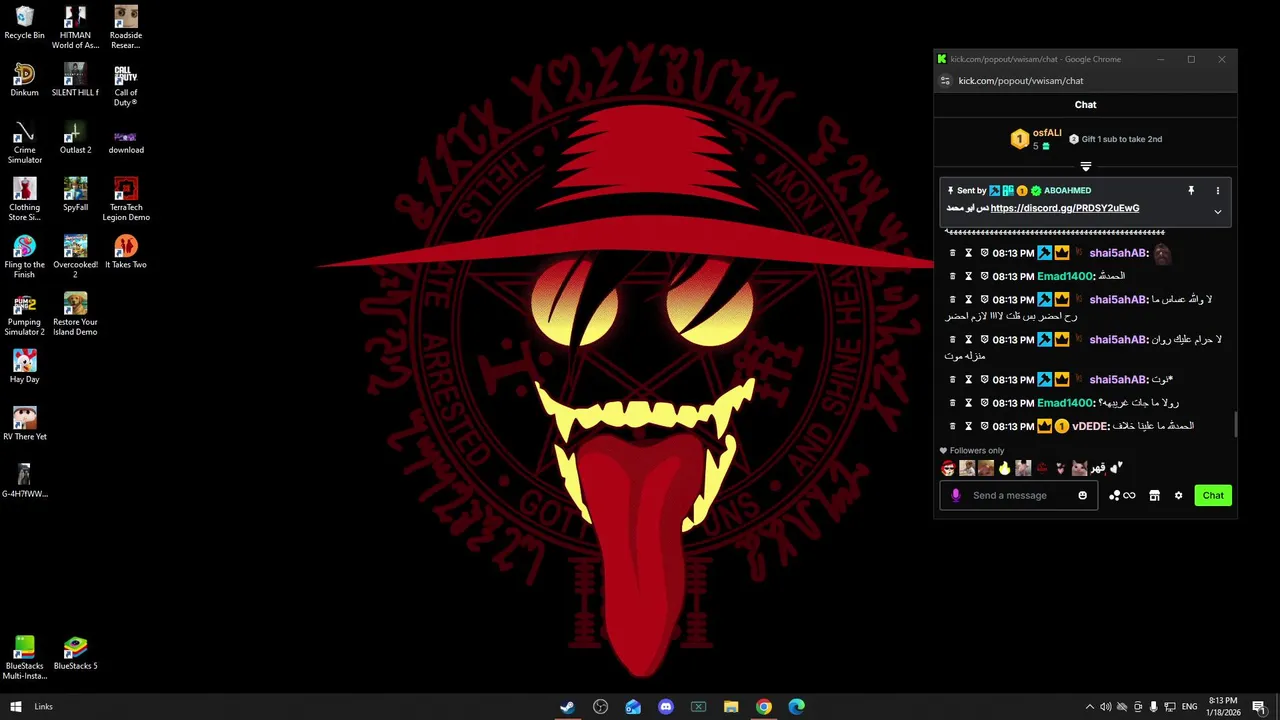Select TerraTech Legion Demo desktop icon

[126, 199]
